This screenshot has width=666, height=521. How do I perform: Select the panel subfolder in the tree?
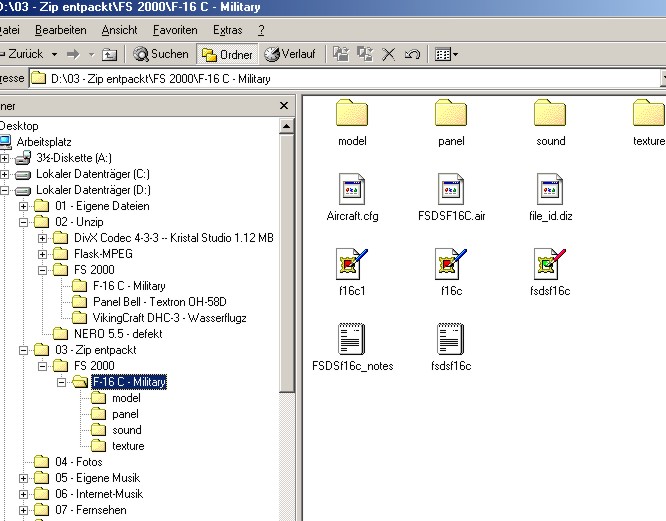[x=125, y=414]
